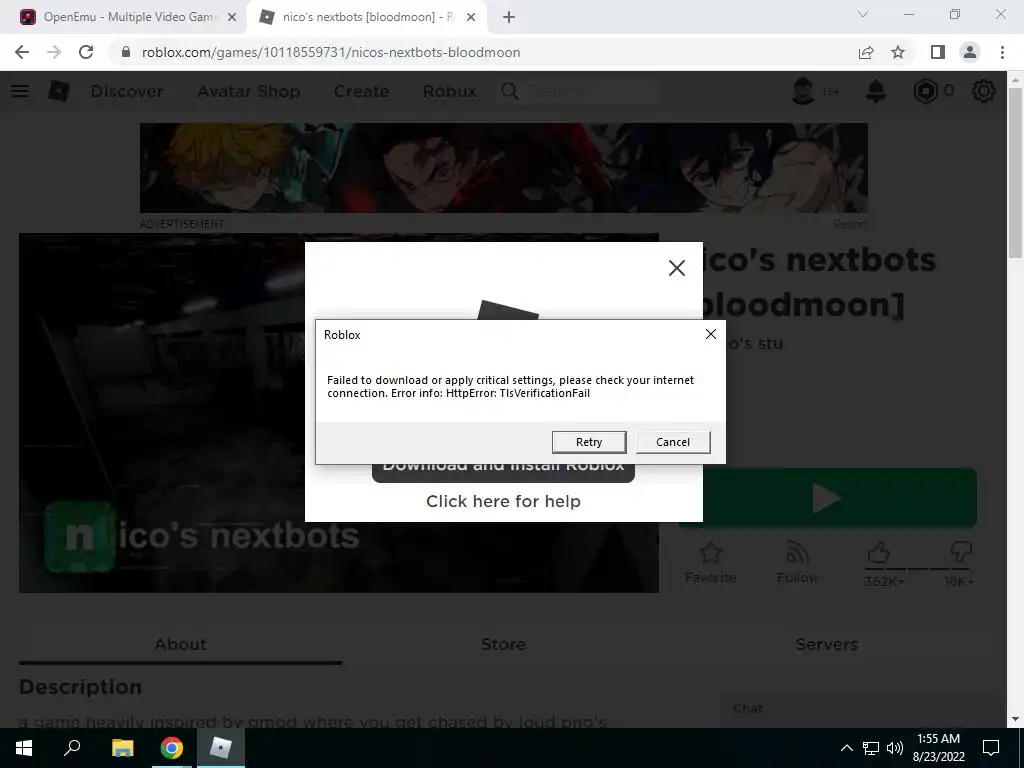1024x768 pixels.
Task: Click the Roblox search field
Action: [x=580, y=91]
